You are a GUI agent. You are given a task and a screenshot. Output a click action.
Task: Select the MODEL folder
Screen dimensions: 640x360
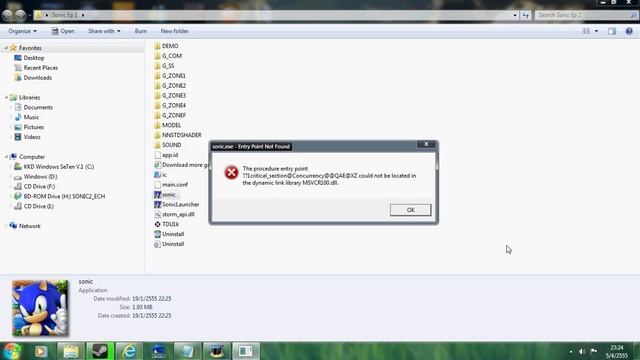point(171,125)
